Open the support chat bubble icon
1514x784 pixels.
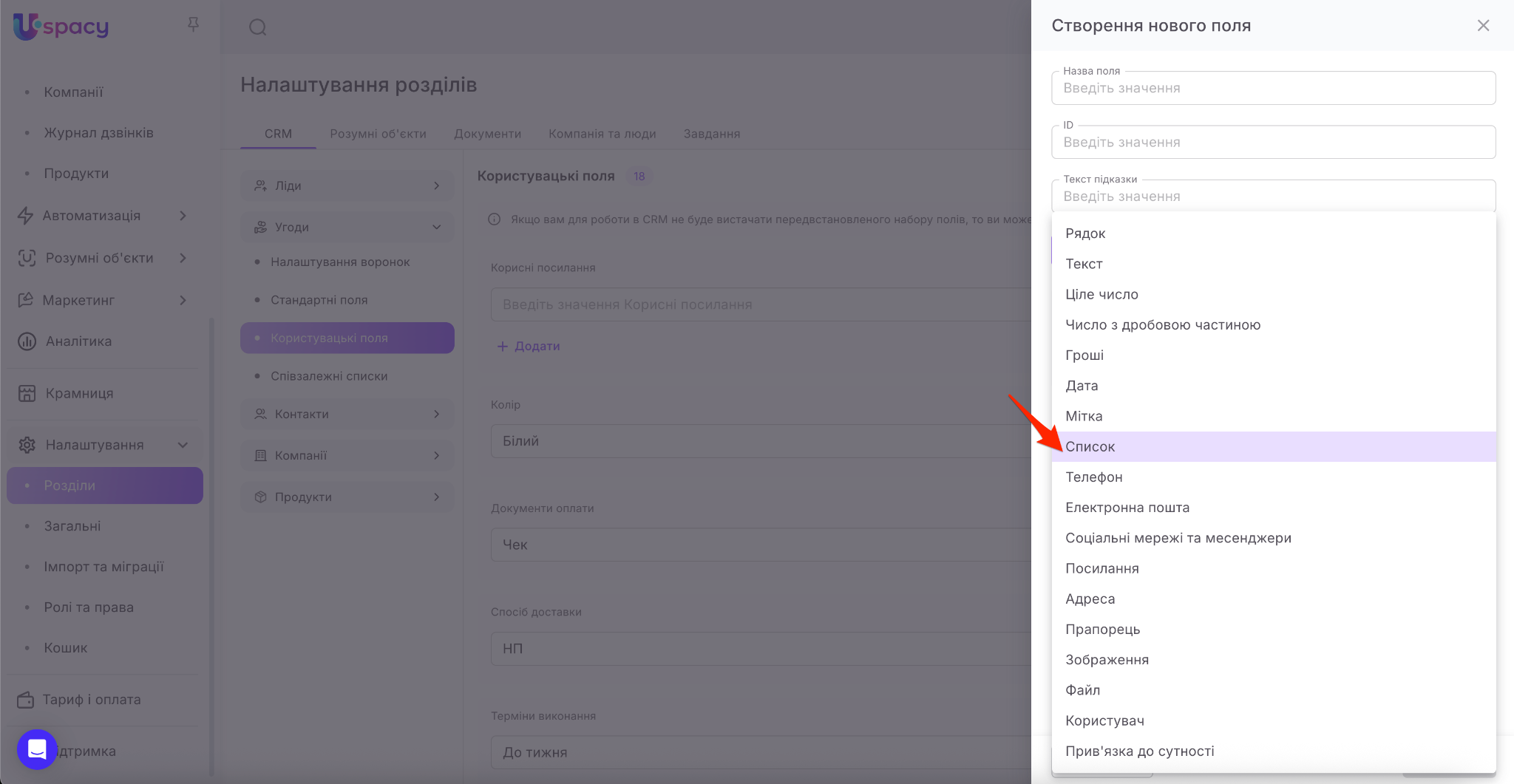[37, 749]
